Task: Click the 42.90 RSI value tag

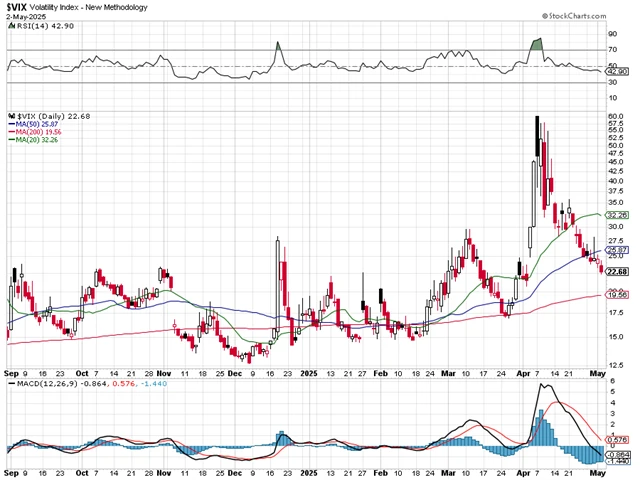Action: [x=618, y=72]
